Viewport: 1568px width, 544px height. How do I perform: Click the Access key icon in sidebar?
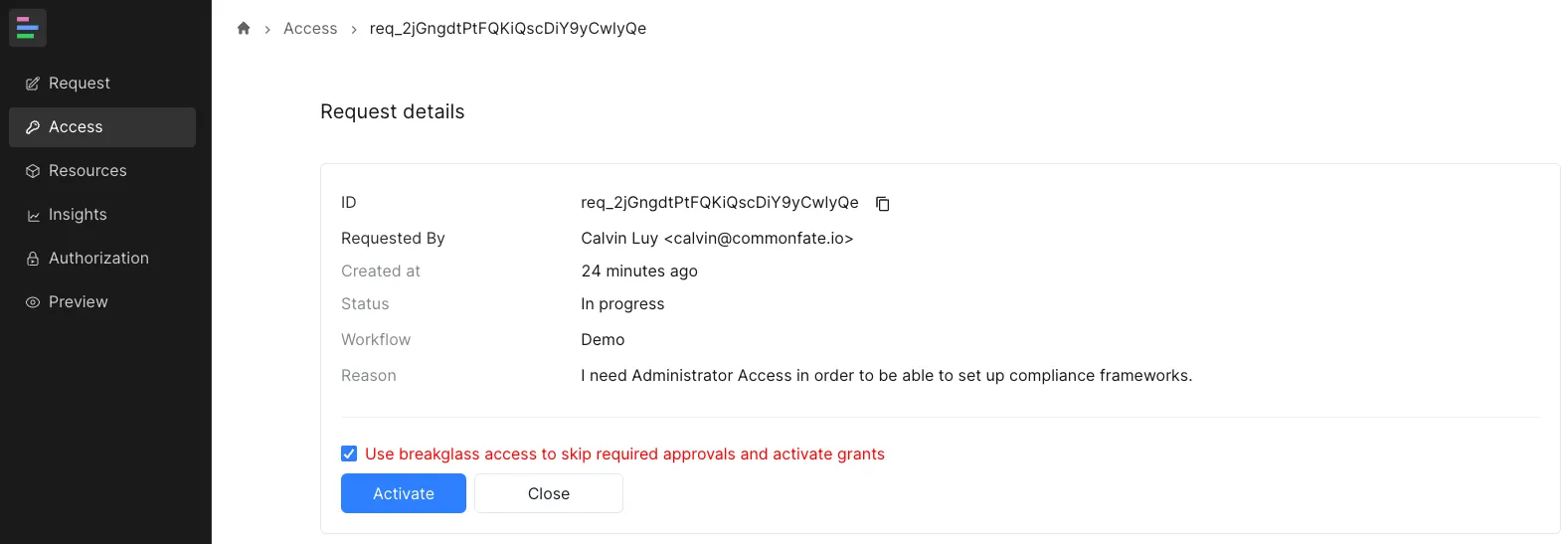coord(33,127)
